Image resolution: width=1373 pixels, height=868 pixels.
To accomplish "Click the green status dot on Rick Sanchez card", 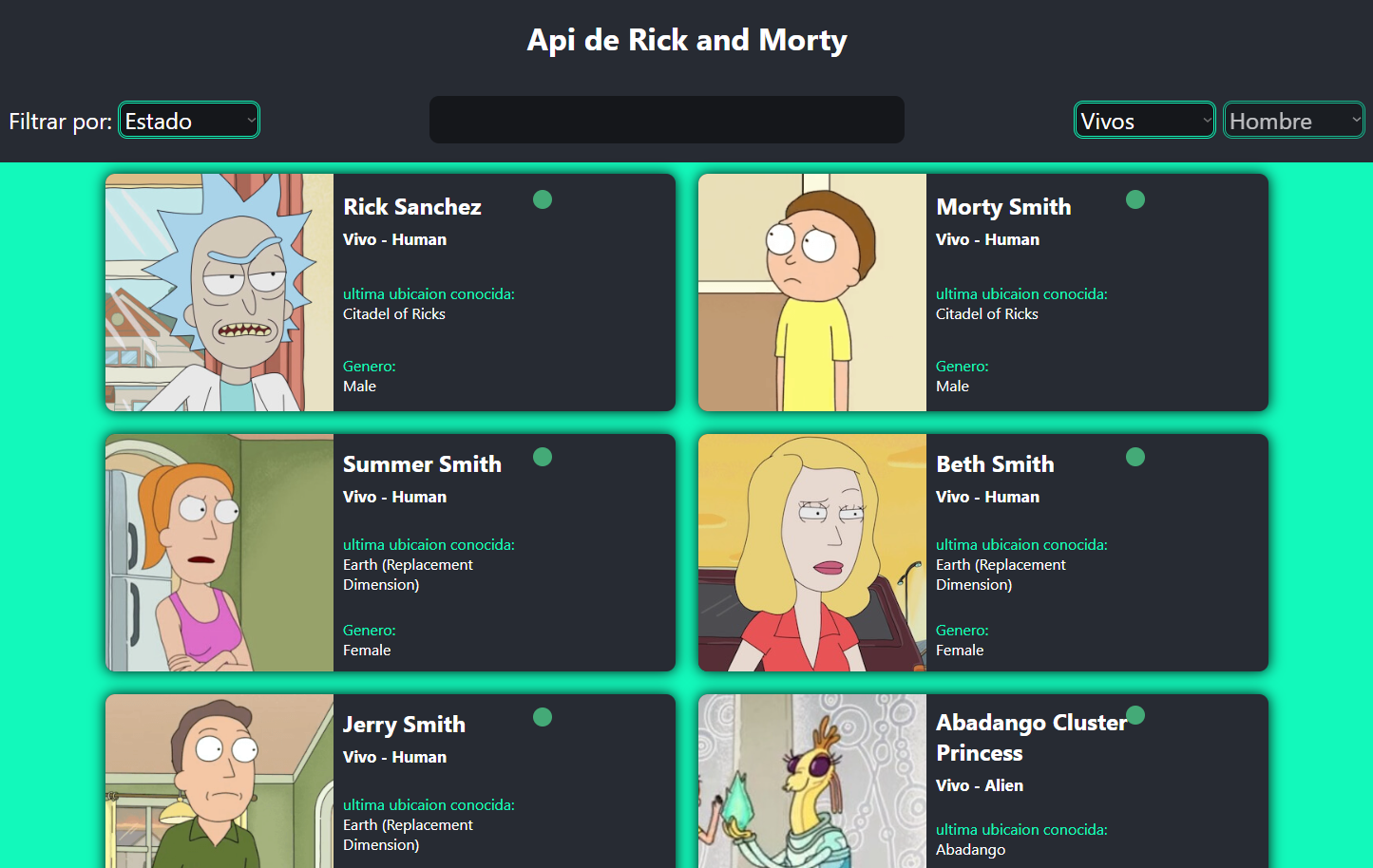I will pyautogui.click(x=543, y=199).
